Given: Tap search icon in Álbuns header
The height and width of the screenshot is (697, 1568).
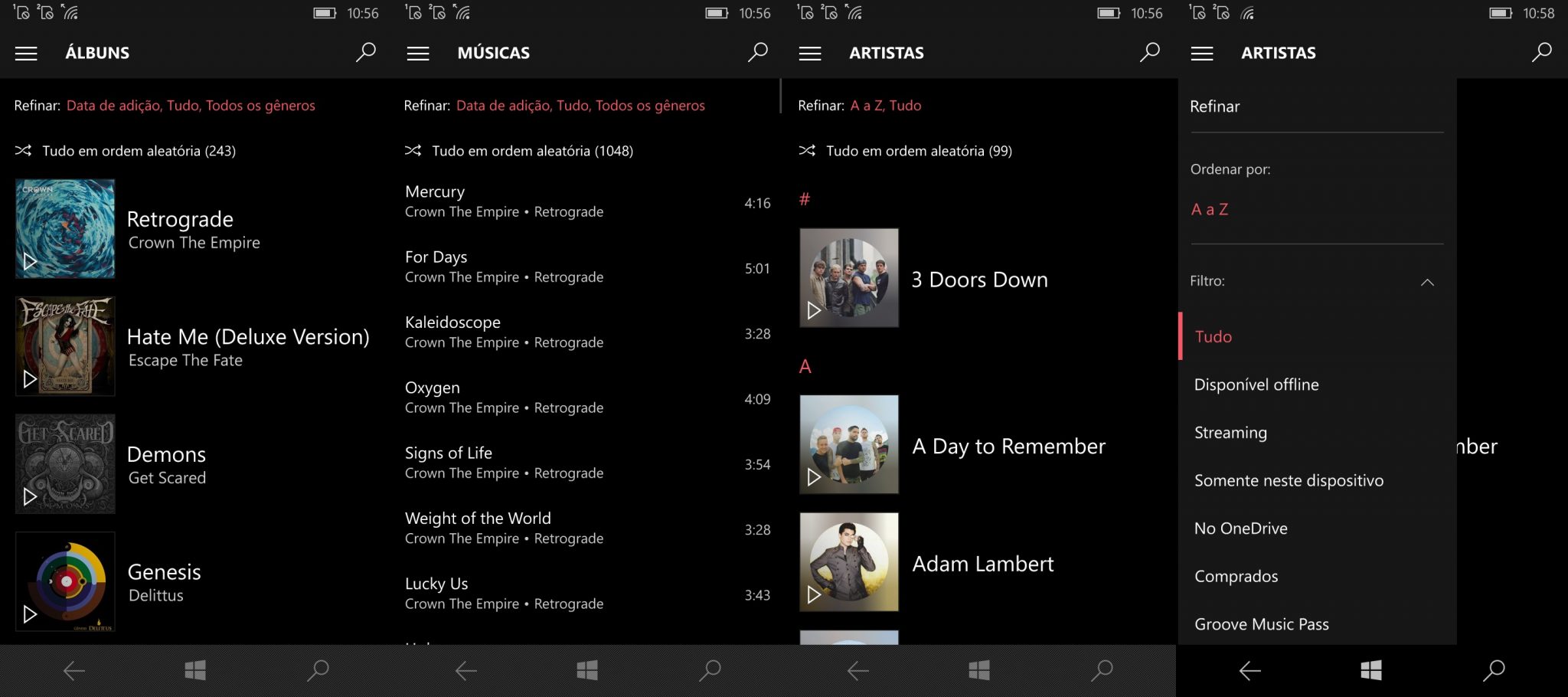Looking at the screenshot, I should pos(366,52).
